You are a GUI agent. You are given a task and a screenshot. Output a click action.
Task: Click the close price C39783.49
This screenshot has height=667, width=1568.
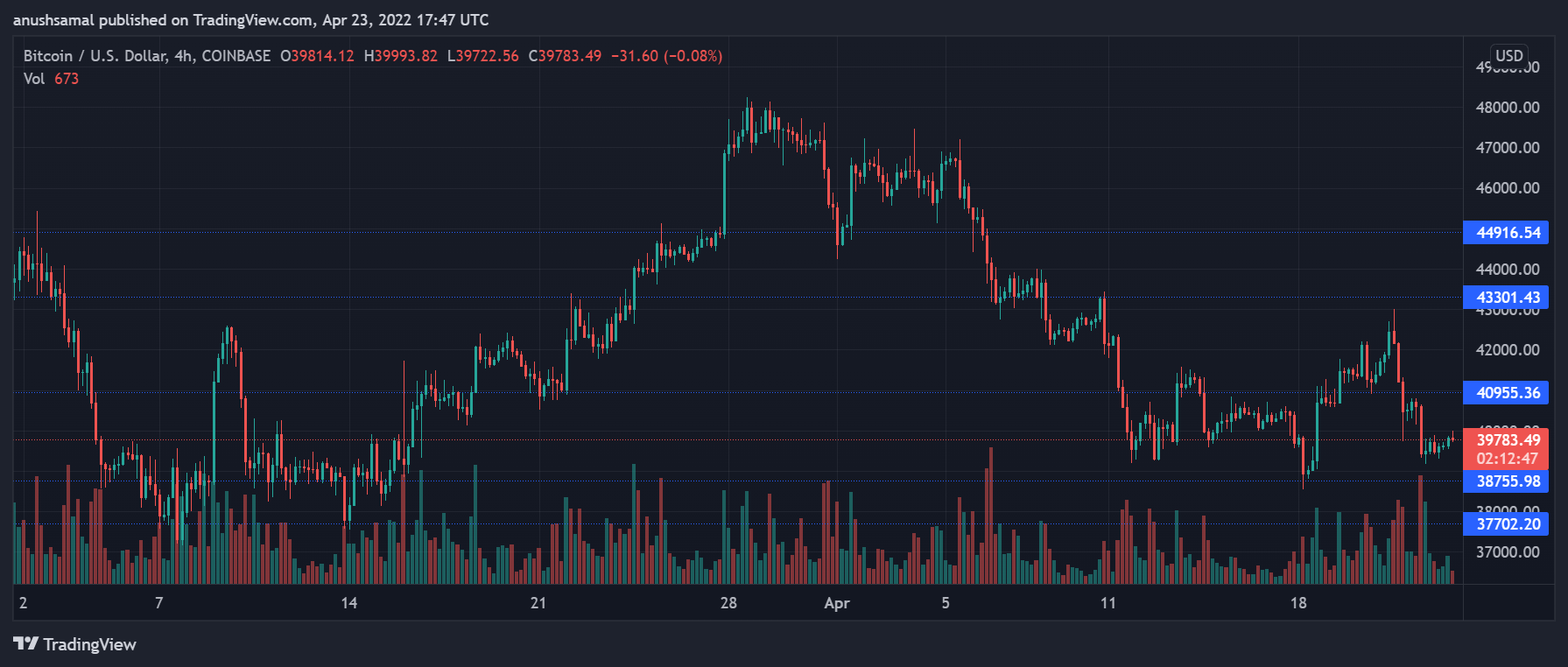coord(565,56)
